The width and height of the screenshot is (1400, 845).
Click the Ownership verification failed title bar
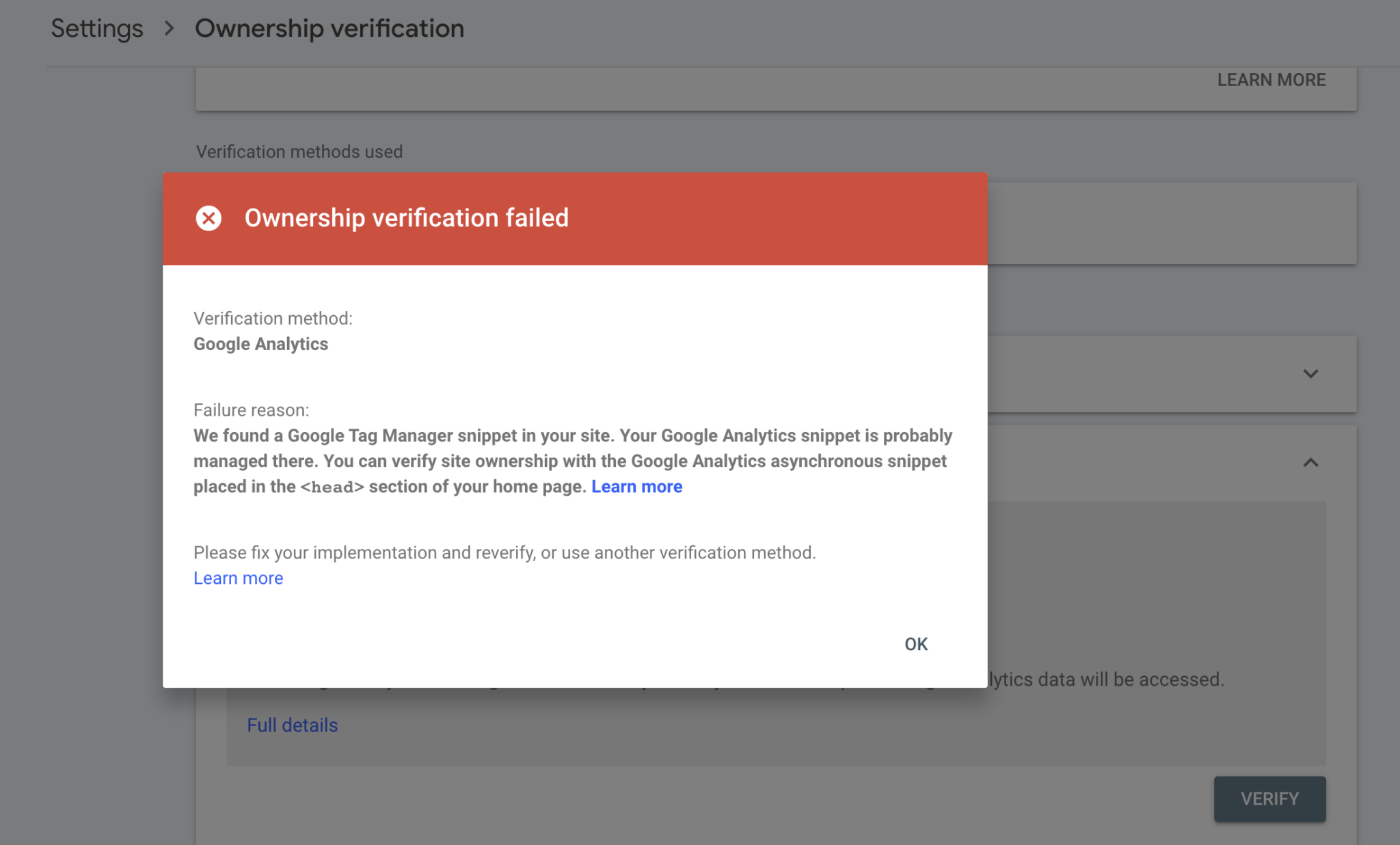(x=406, y=218)
